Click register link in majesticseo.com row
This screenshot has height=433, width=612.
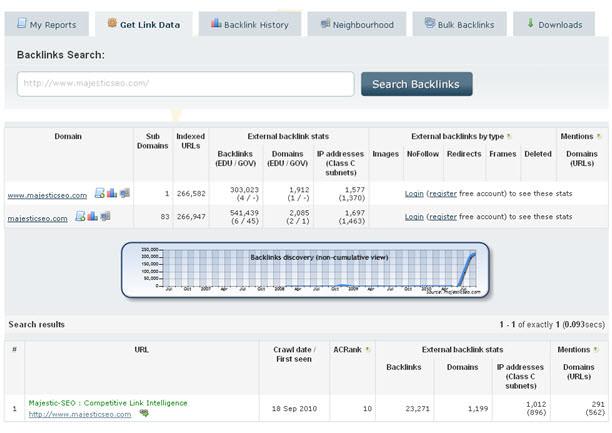pyautogui.click(x=443, y=216)
